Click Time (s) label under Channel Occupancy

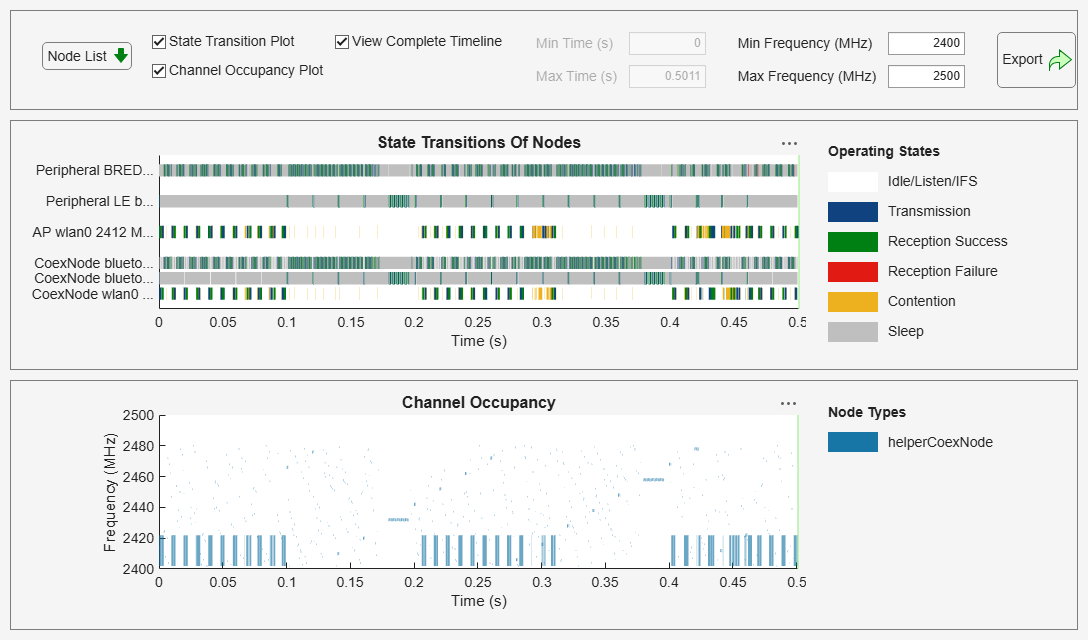(x=479, y=600)
